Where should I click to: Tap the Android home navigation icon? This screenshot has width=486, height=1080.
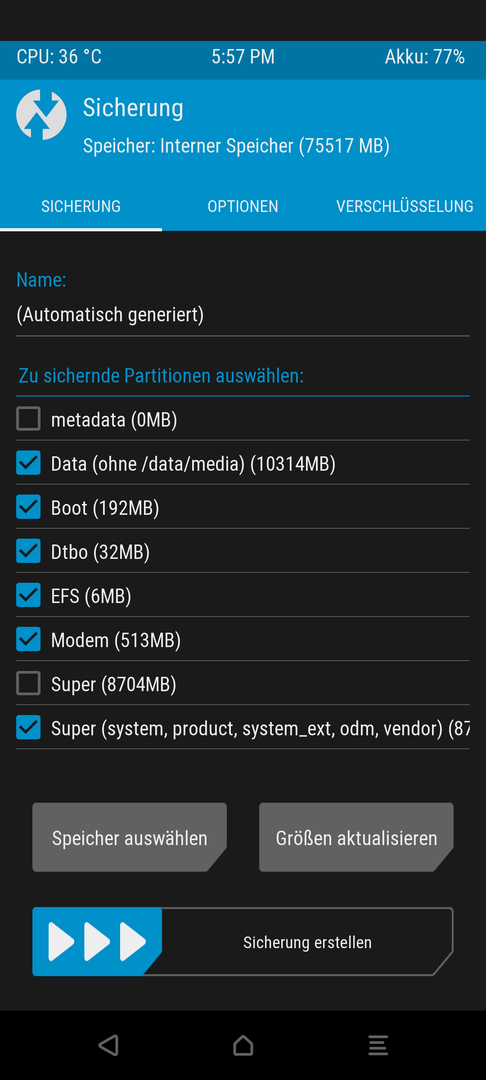[x=243, y=1045]
